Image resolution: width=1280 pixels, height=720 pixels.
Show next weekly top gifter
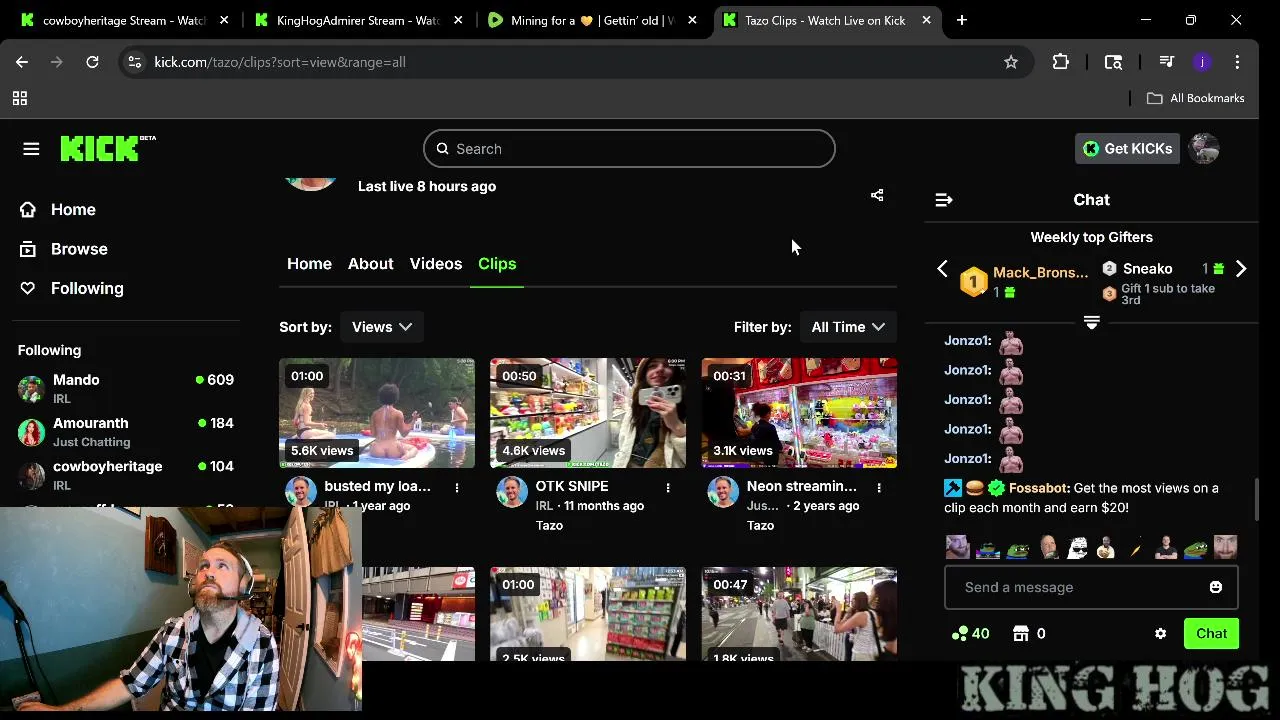1241,269
